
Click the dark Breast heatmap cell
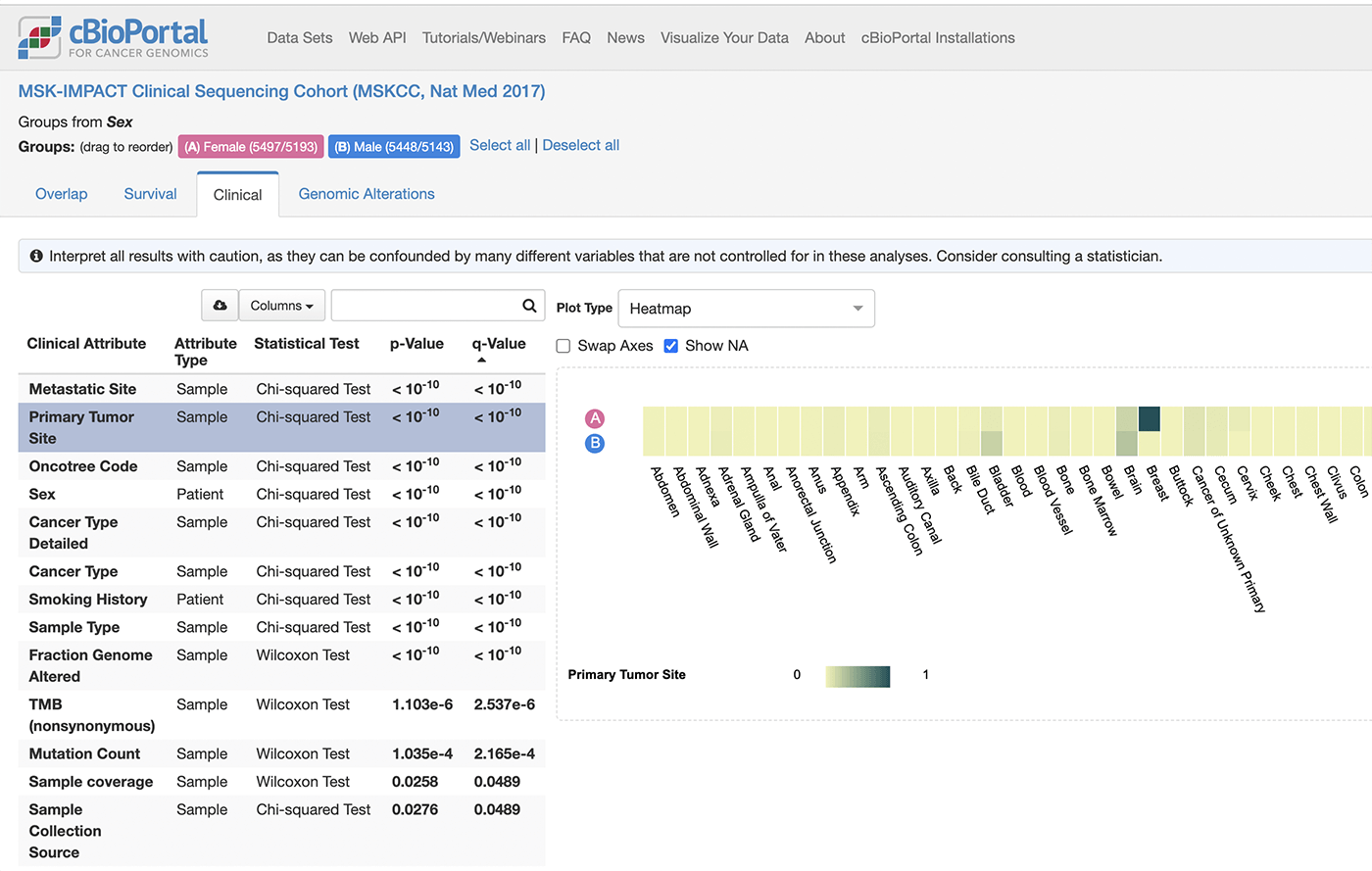pyautogui.click(x=1150, y=418)
